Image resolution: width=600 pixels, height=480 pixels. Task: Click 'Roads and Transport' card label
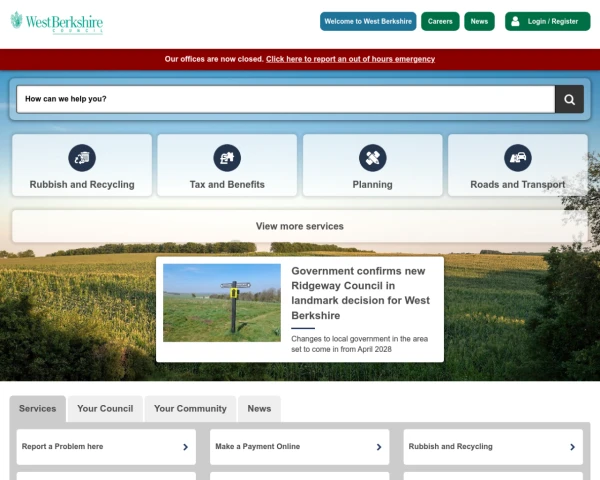518,184
